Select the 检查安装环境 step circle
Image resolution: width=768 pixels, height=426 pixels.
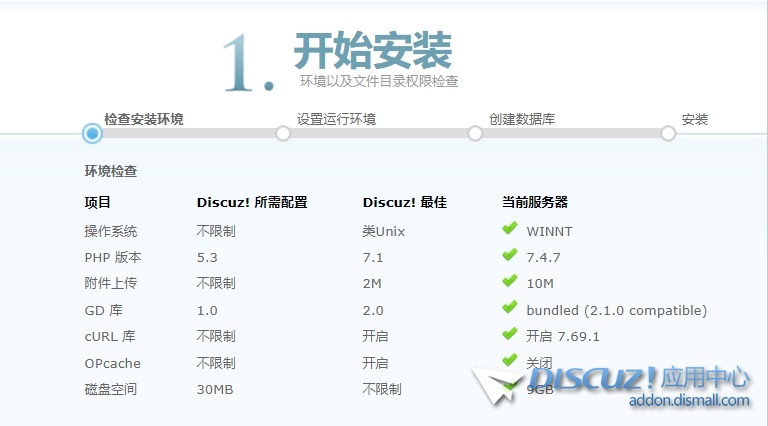tap(92, 133)
